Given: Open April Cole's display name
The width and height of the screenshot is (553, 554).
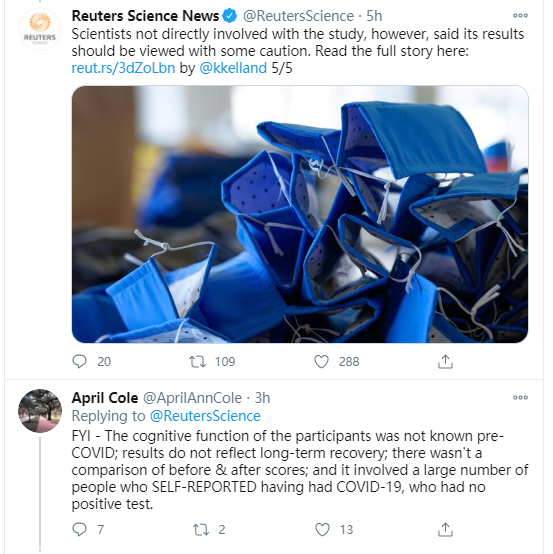Looking at the screenshot, I should 105,398.
